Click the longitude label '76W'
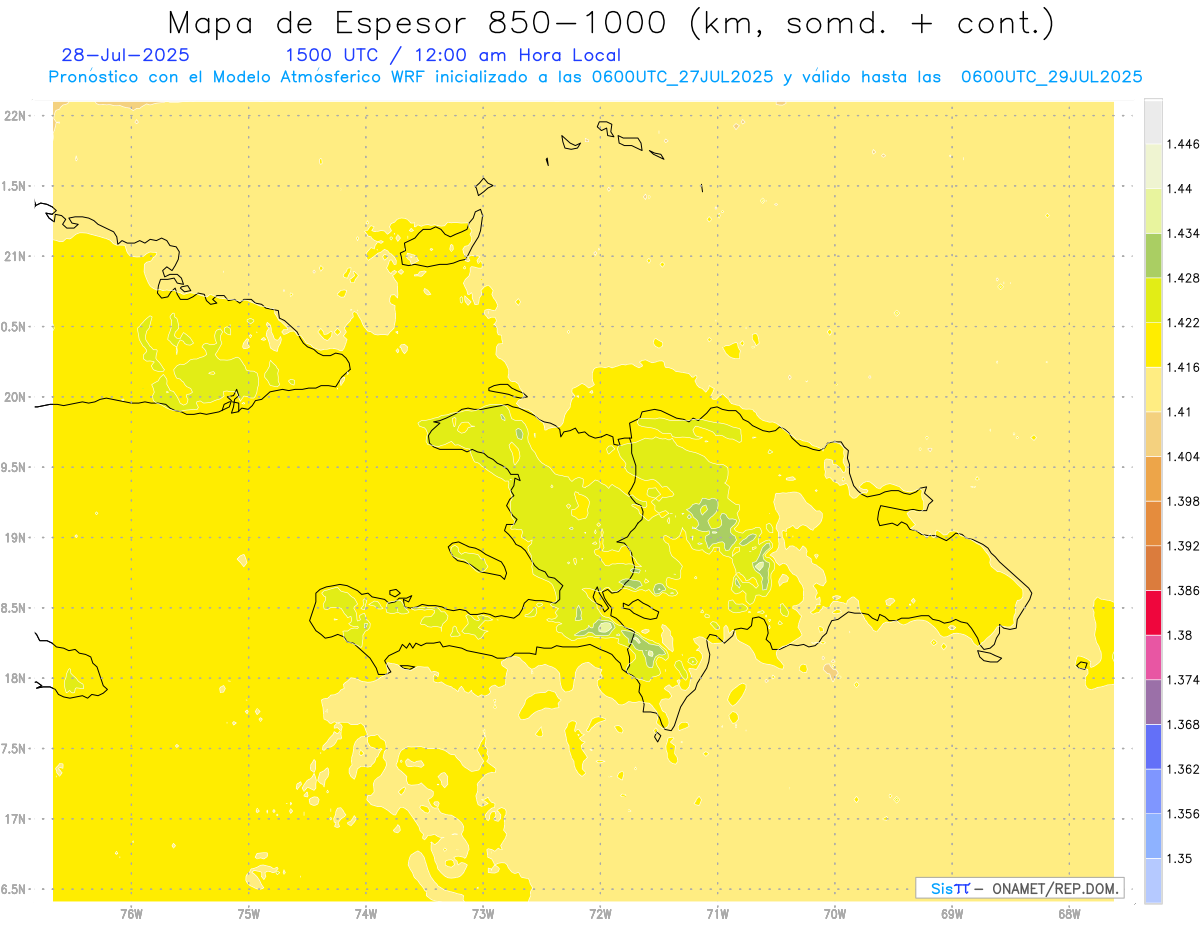This screenshot has width=1200, height=927. tap(131, 914)
